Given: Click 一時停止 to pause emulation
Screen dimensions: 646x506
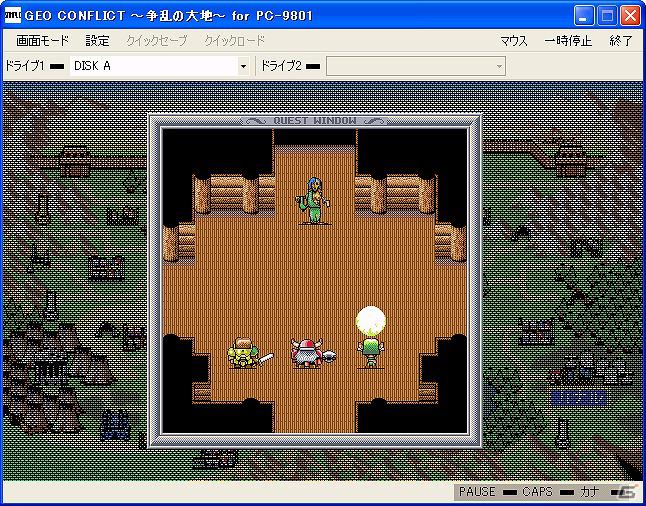Looking at the screenshot, I should [568, 41].
